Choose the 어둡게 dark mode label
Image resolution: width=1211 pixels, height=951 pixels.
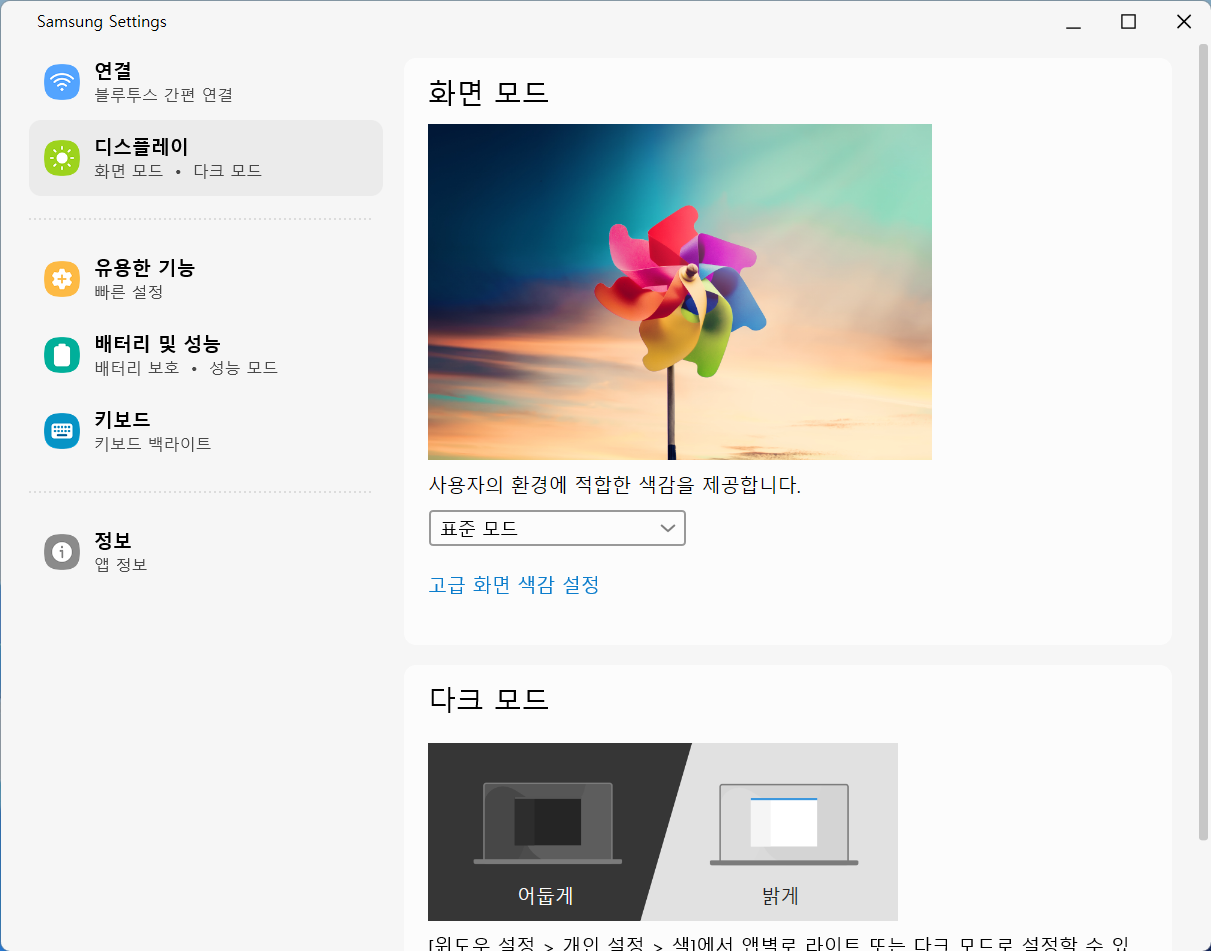[545, 895]
